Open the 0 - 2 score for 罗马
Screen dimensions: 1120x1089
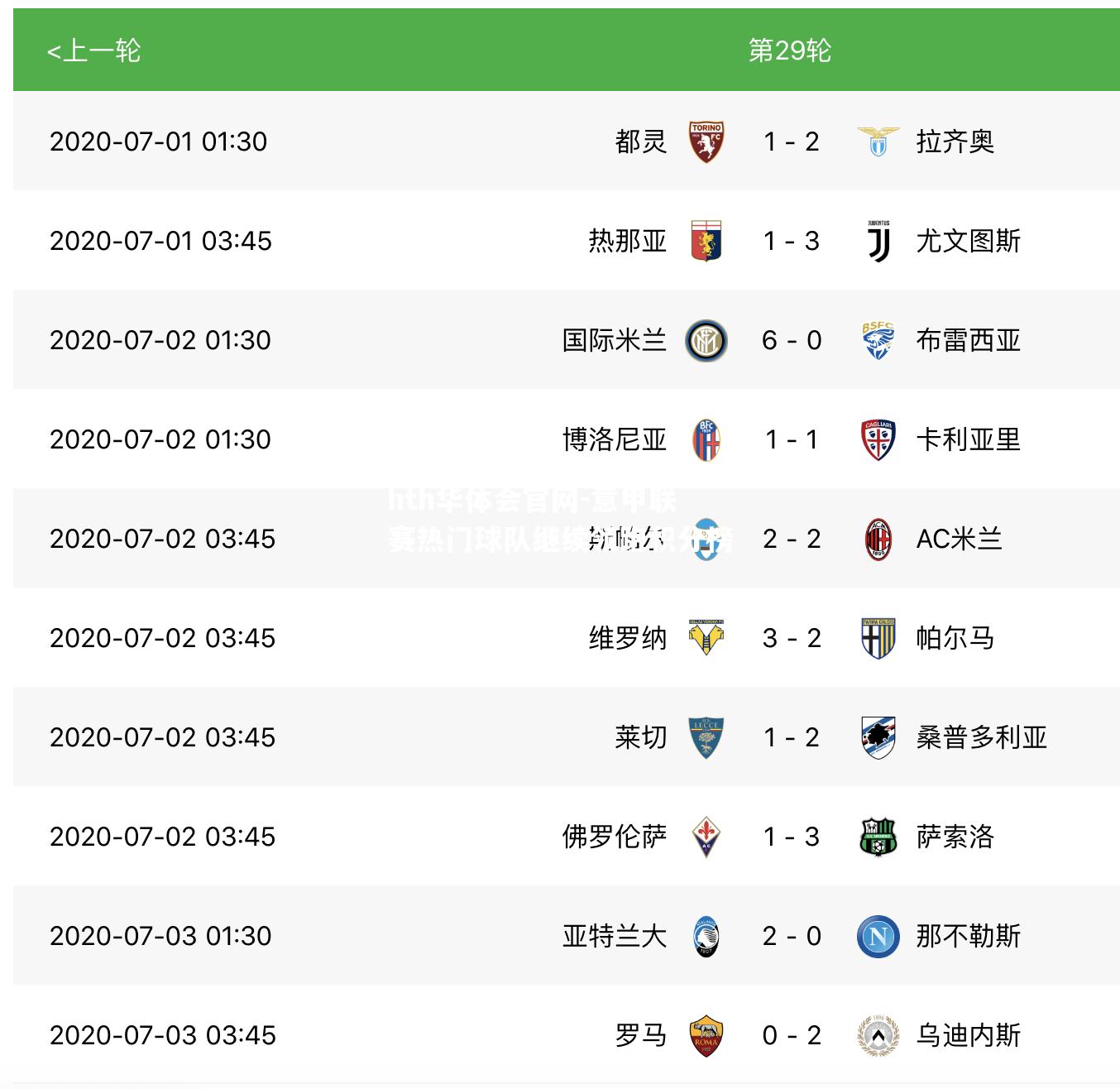pyautogui.click(x=792, y=1035)
